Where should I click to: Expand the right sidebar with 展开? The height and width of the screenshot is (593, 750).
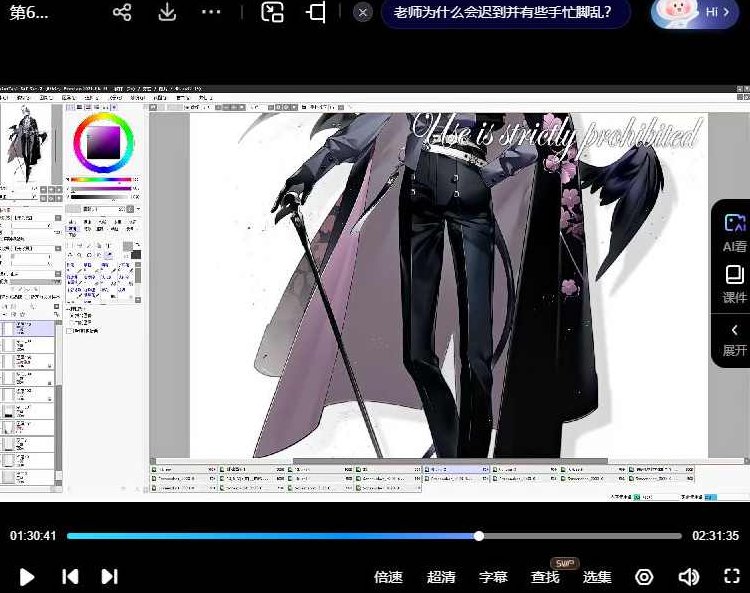734,340
